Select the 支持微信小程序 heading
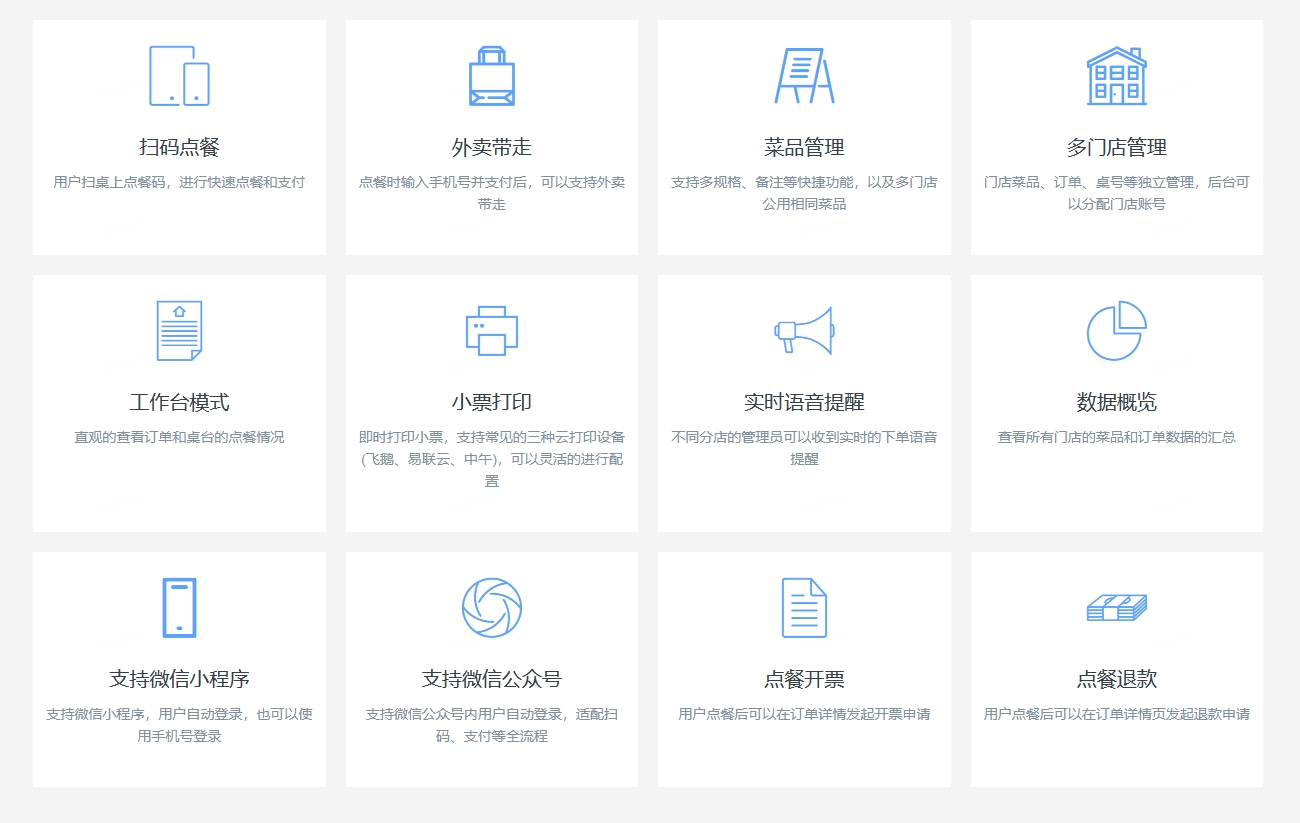This screenshot has width=1300, height=823. [179, 680]
